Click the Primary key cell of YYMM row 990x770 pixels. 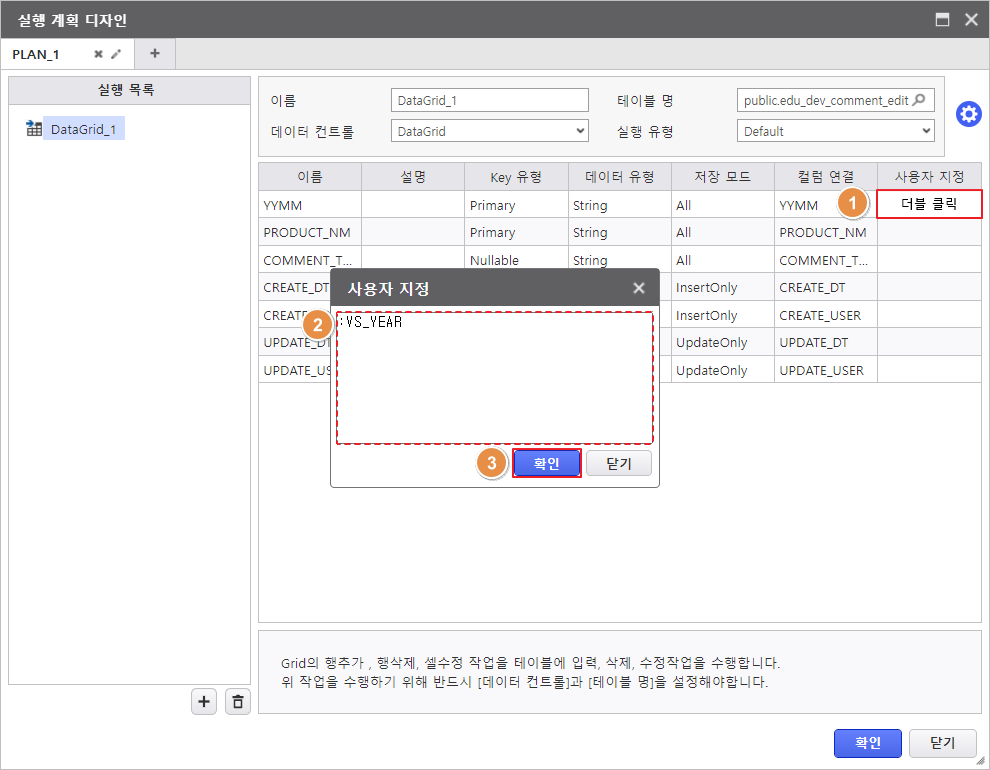pyautogui.click(x=516, y=205)
